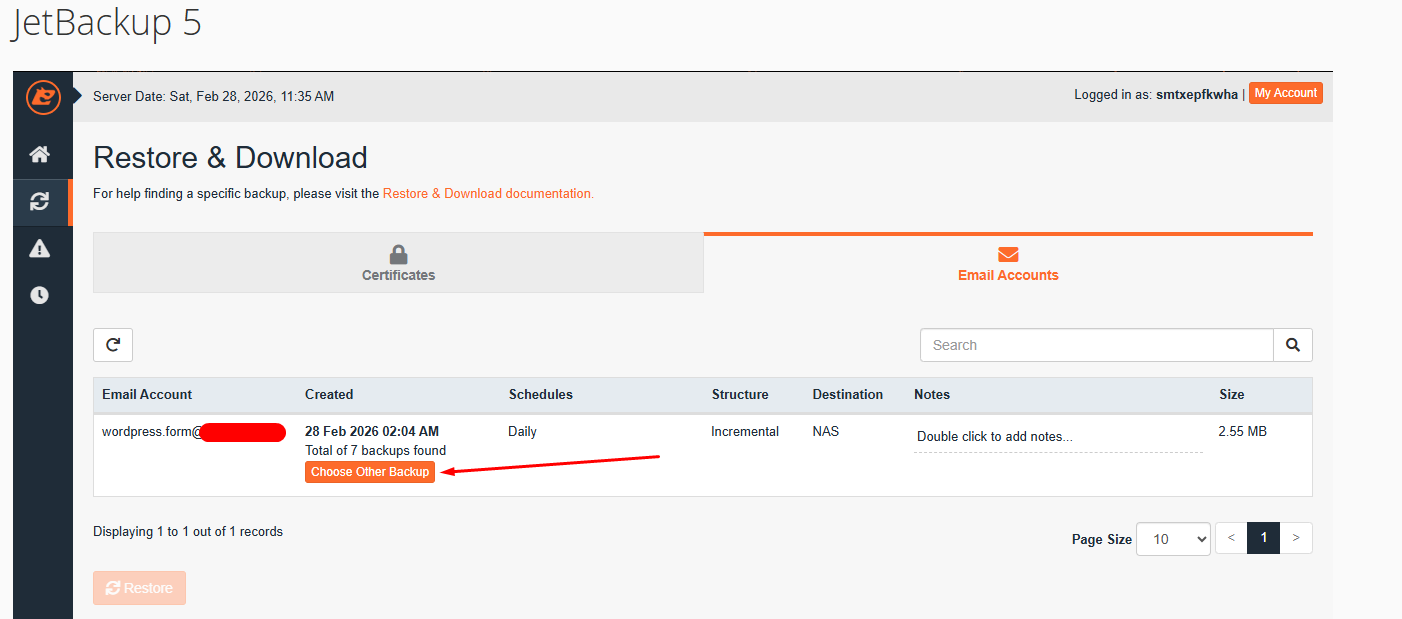This screenshot has height=619, width=1402.
Task: Open the alerts warning triangle icon
Action: [x=40, y=248]
